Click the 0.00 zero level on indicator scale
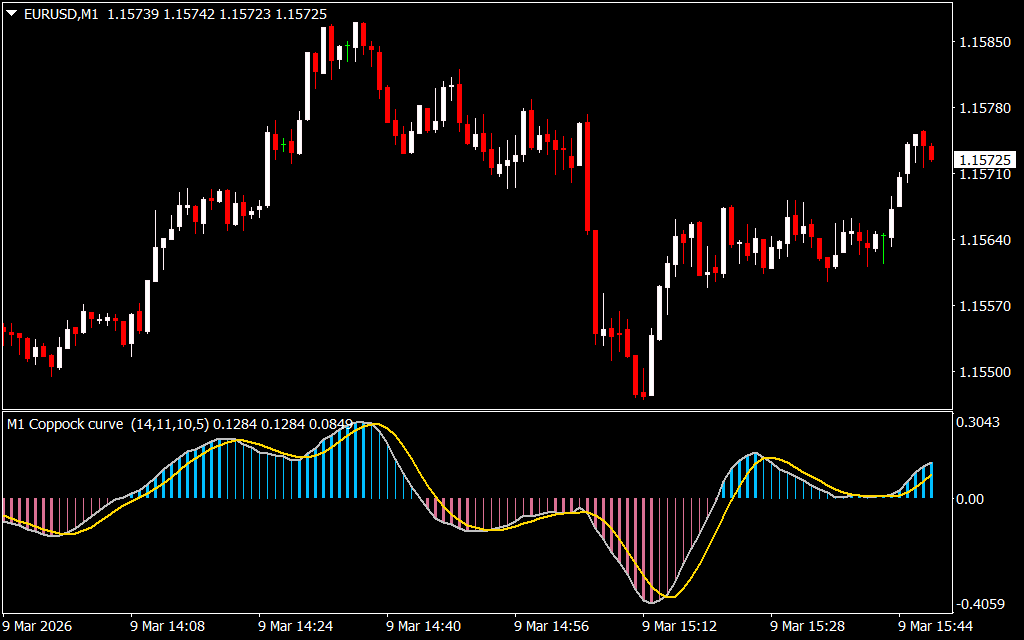Screen dimensions: 1024x640 (972, 498)
